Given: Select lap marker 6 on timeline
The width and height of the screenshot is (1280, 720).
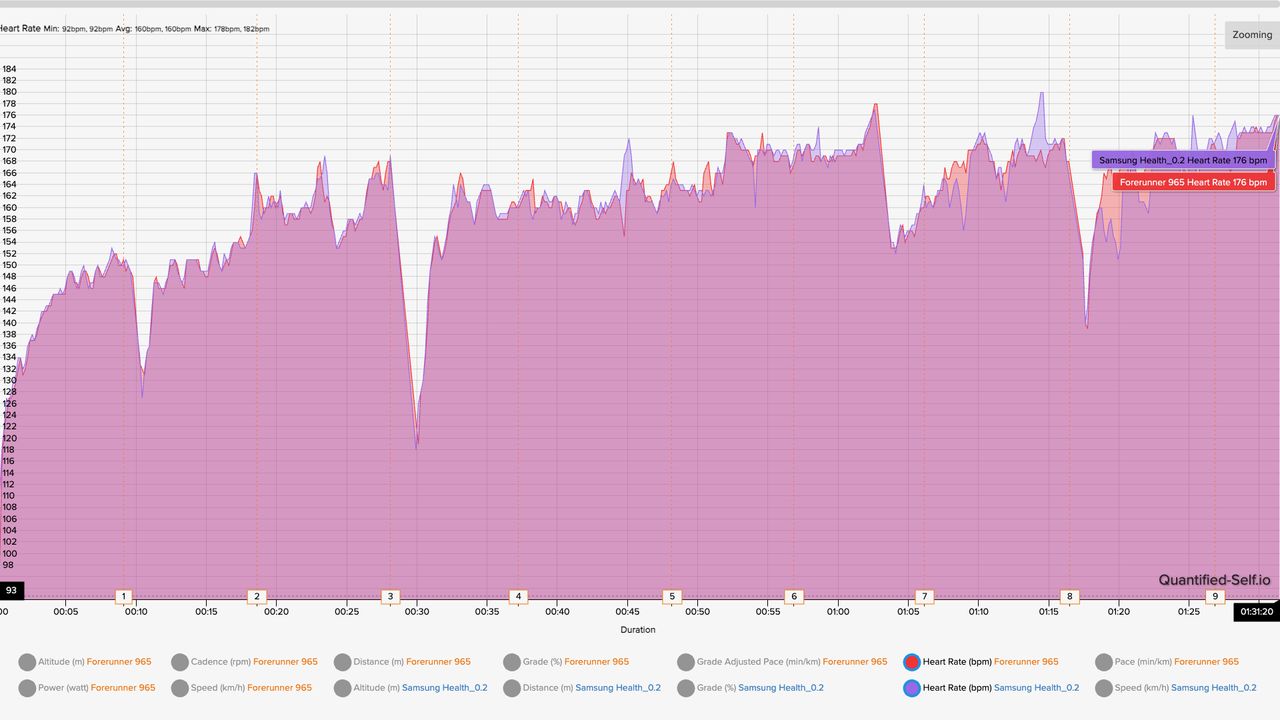Looking at the screenshot, I should pyautogui.click(x=794, y=597).
